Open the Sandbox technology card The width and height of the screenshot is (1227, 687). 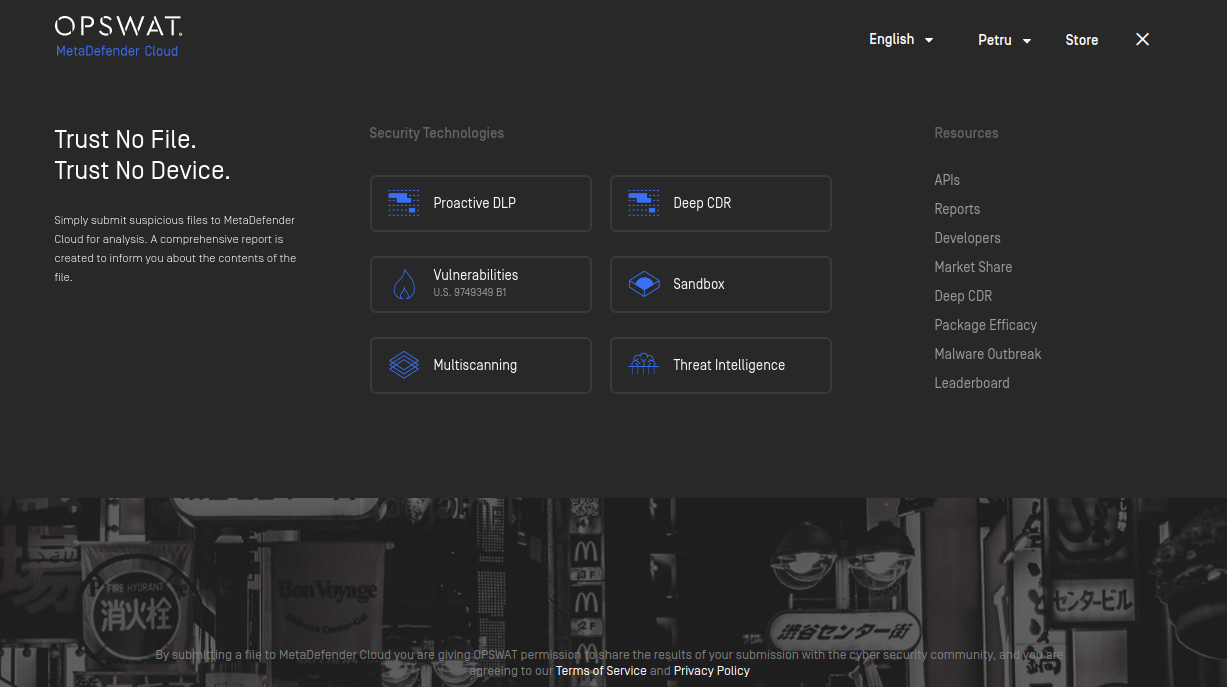pos(721,284)
